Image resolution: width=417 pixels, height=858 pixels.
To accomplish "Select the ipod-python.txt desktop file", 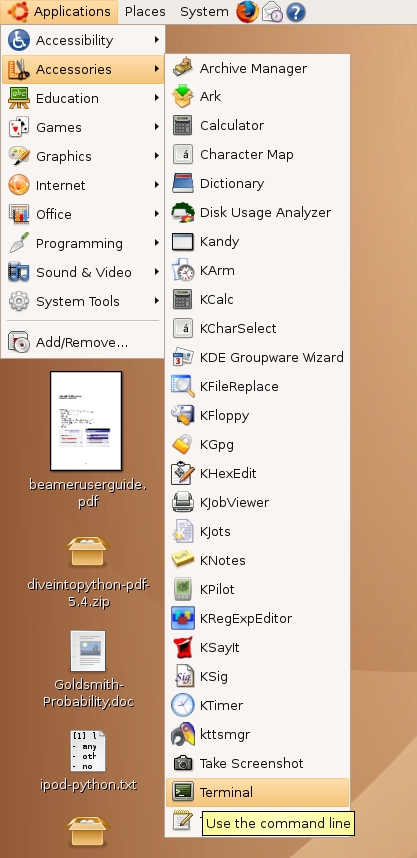I will pyautogui.click(x=88, y=751).
